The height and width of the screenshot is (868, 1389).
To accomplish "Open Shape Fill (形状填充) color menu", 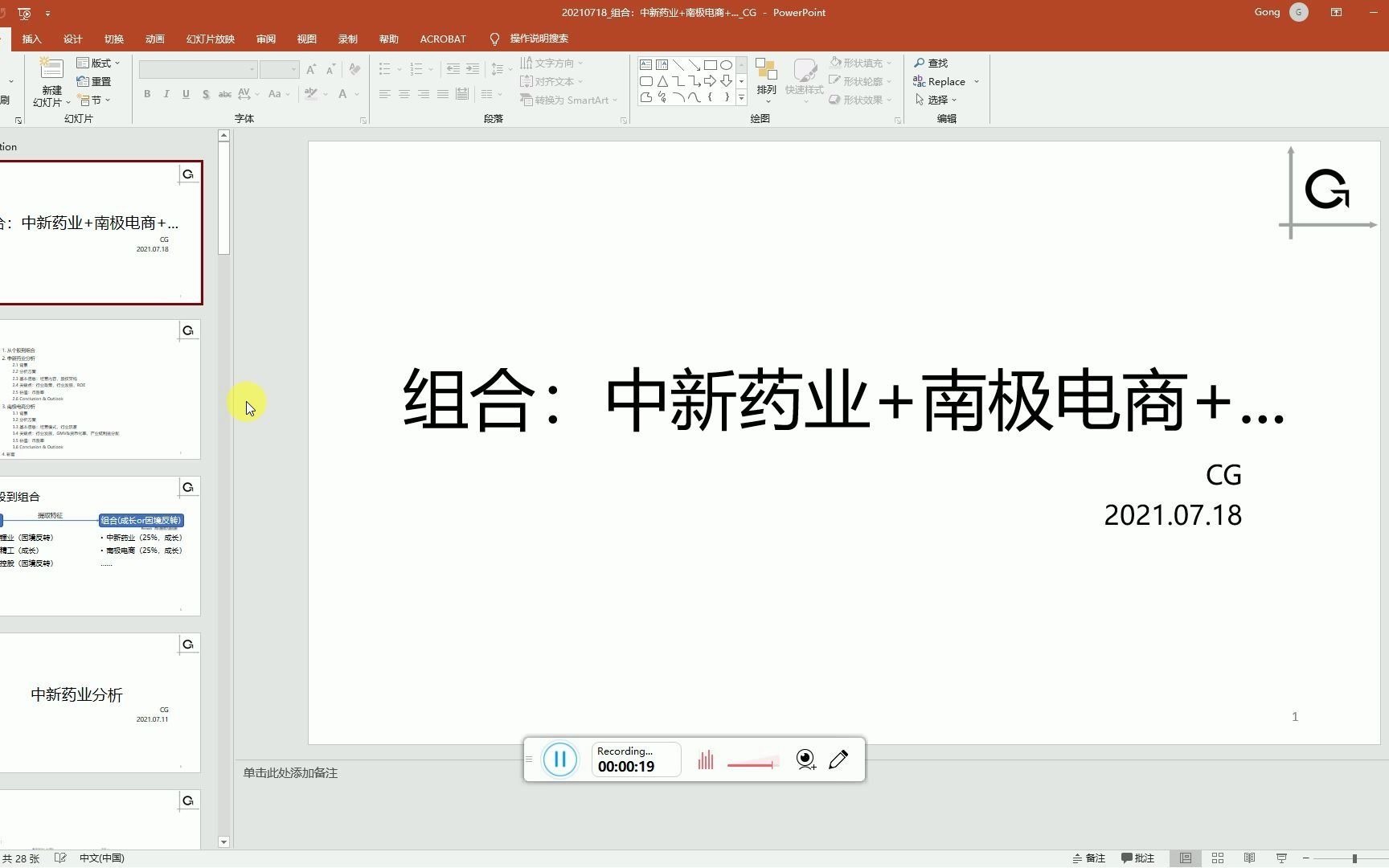I will [861, 63].
